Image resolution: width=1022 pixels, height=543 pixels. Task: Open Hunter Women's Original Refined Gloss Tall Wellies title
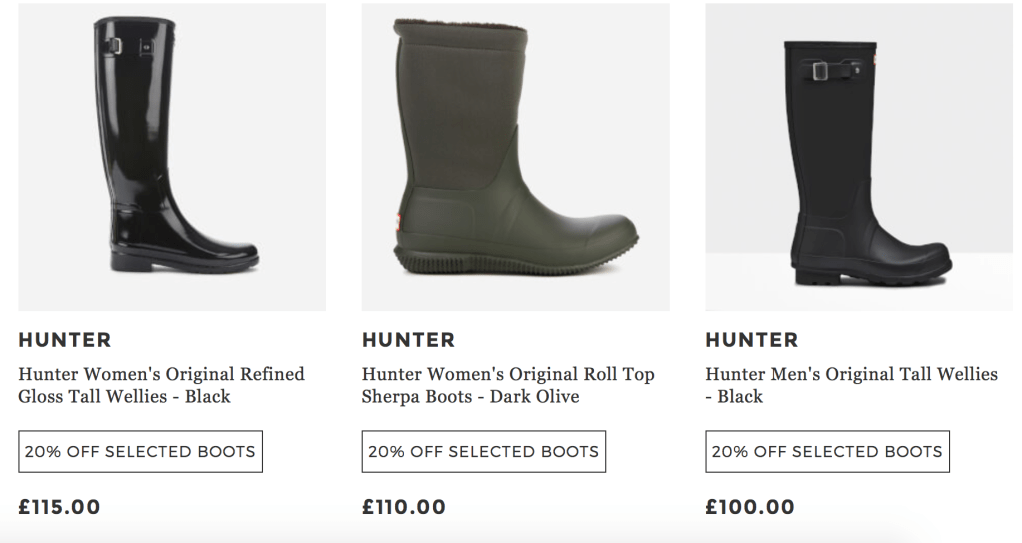click(x=161, y=385)
